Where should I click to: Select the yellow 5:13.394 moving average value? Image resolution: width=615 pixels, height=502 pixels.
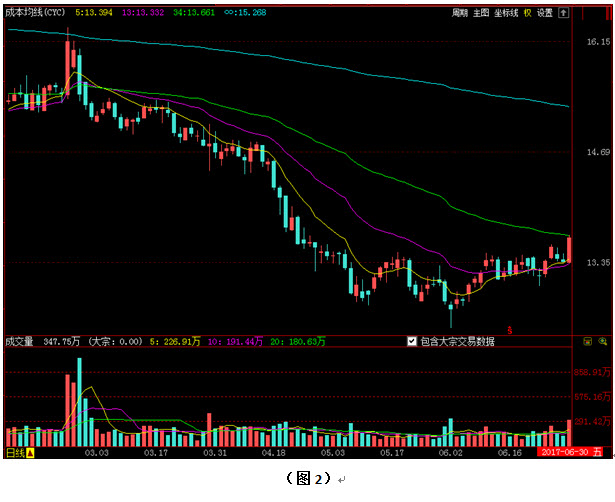94,14
